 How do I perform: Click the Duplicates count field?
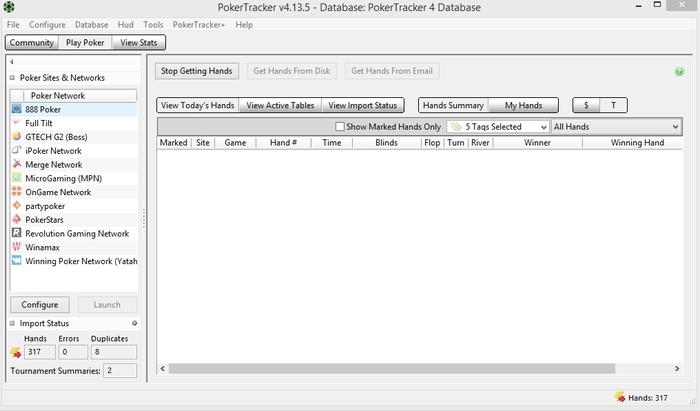tap(114, 352)
